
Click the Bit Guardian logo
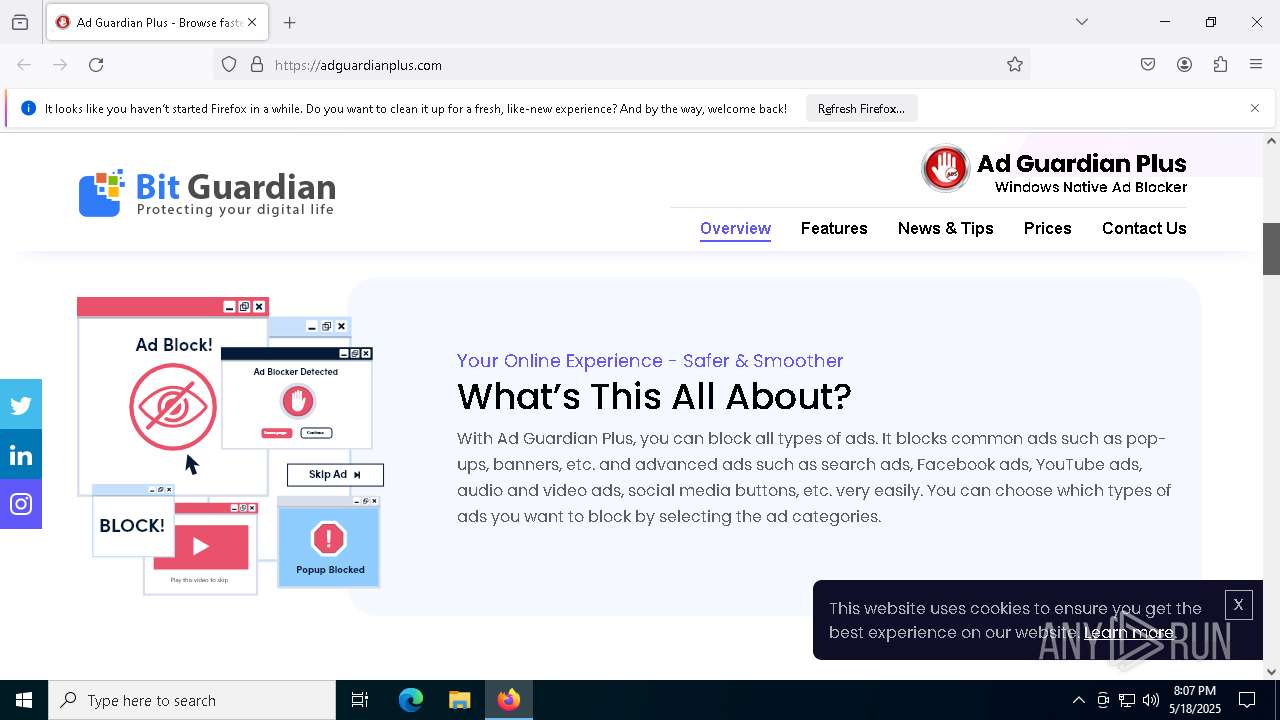tap(207, 193)
